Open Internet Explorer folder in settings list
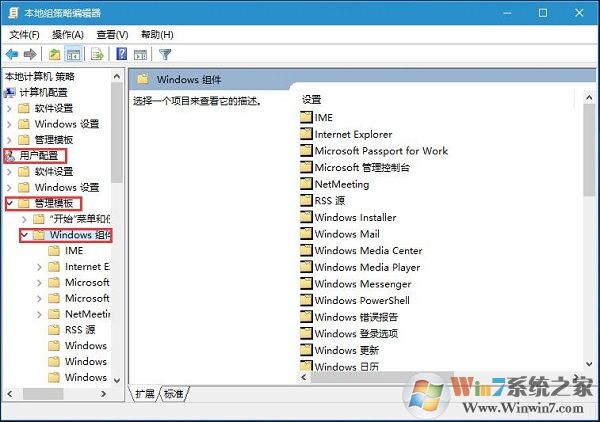 coord(346,134)
